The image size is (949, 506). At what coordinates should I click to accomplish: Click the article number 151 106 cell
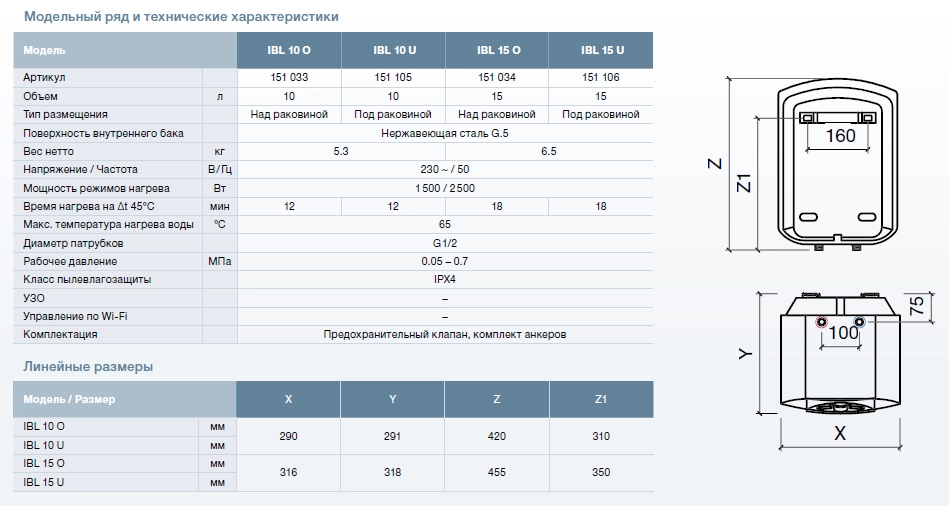pyautogui.click(x=601, y=78)
